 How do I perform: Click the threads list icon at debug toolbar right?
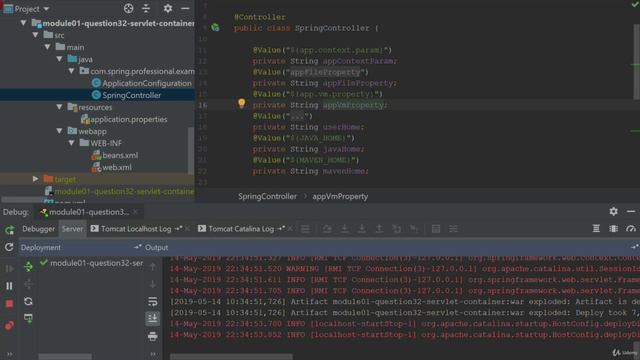[596, 229]
